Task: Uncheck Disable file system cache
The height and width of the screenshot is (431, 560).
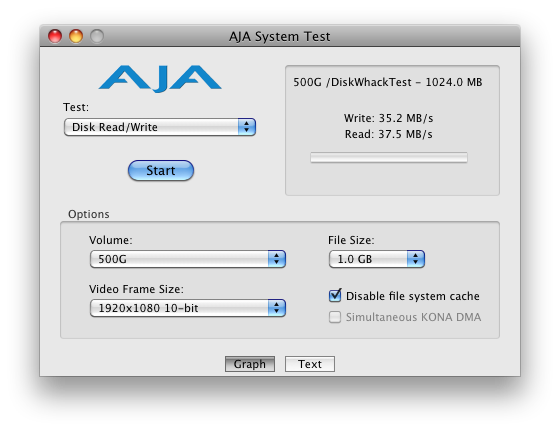Action: [335, 296]
